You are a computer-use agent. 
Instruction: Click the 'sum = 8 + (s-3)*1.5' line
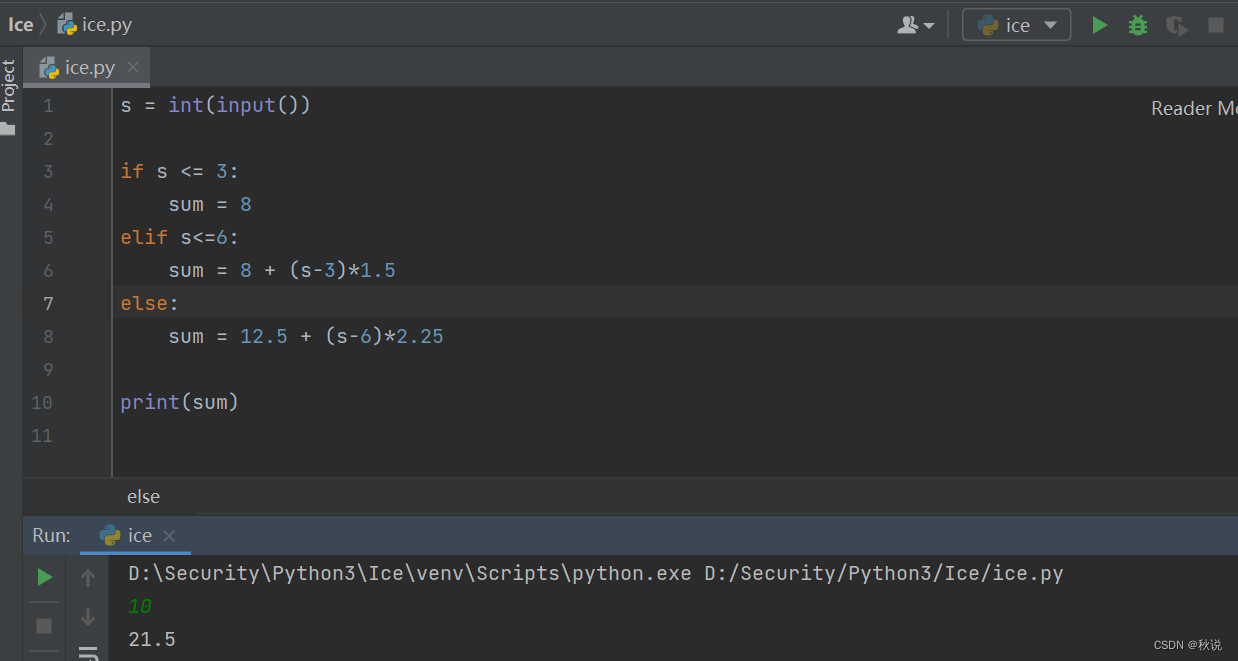pos(282,270)
